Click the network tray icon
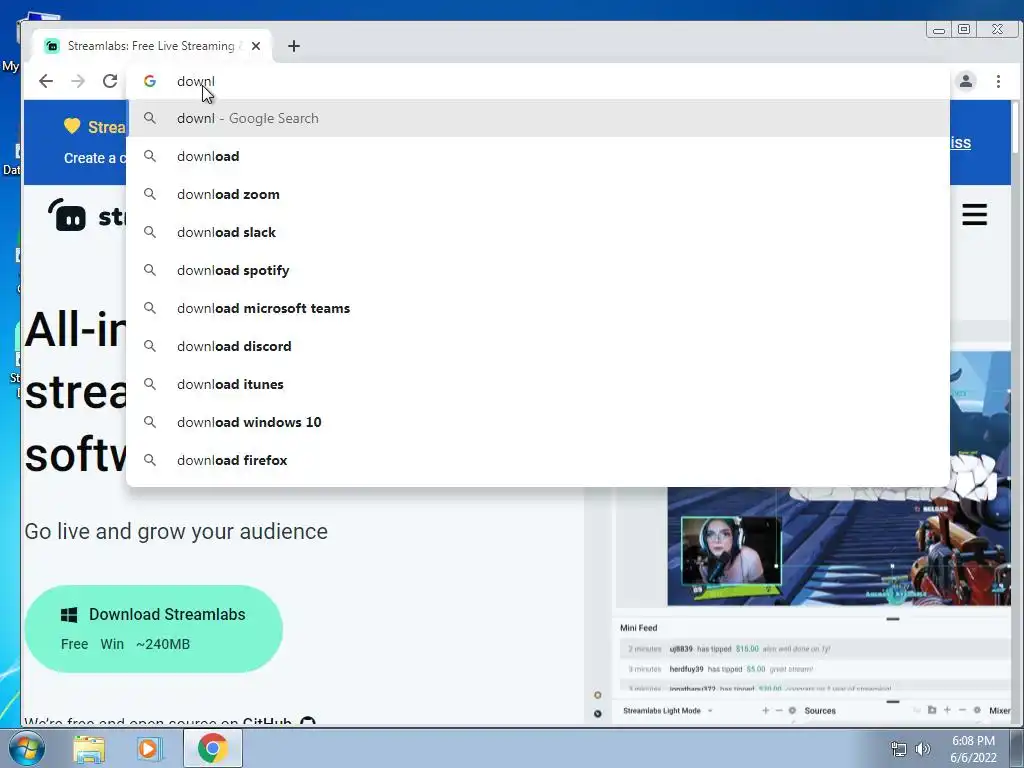Image resolution: width=1024 pixels, height=768 pixels. [899, 749]
